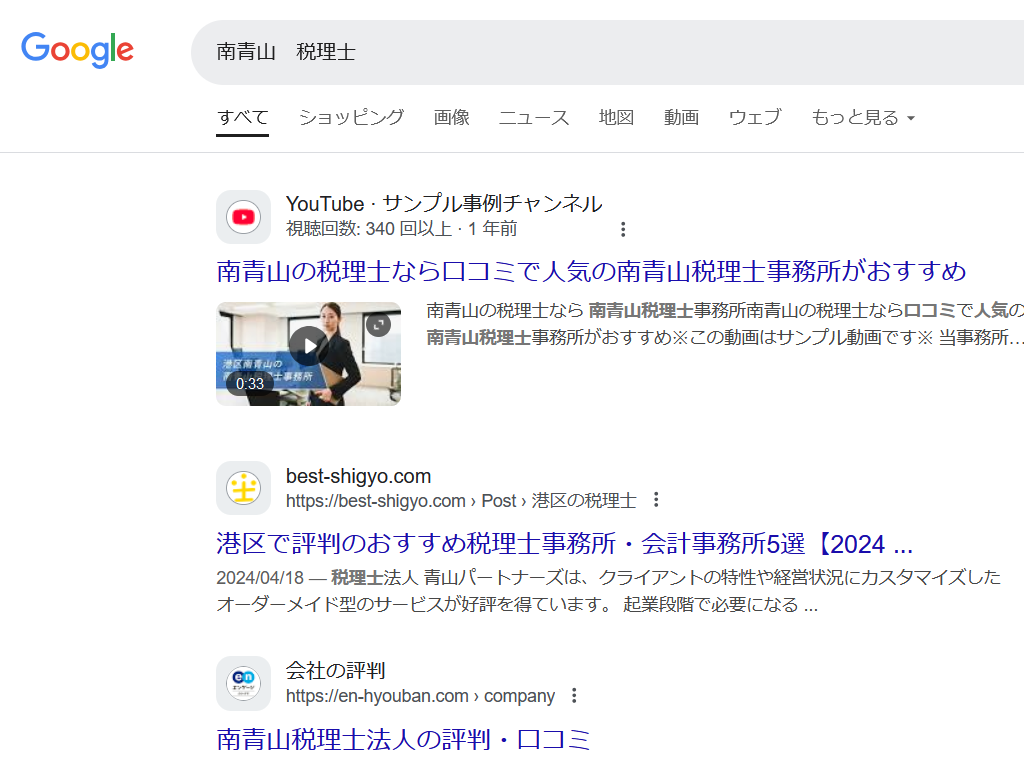Select the すべて tab
Screen dimensions: 1024x757
242,118
